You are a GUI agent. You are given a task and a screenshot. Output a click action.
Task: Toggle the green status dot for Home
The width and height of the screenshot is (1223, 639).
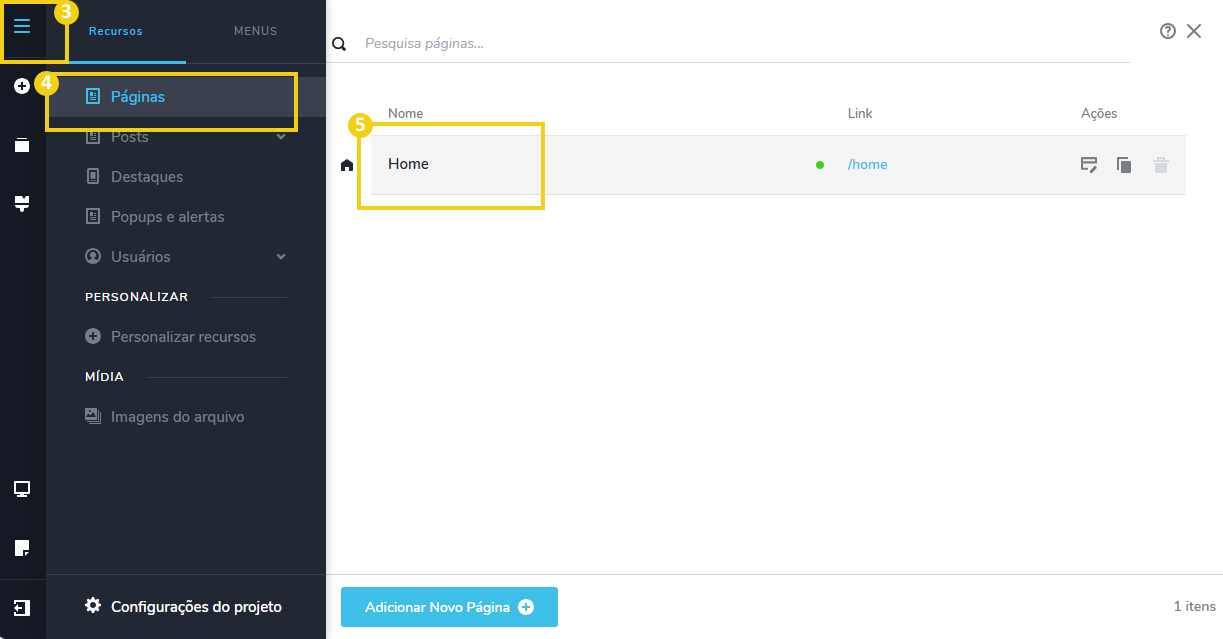[820, 165]
